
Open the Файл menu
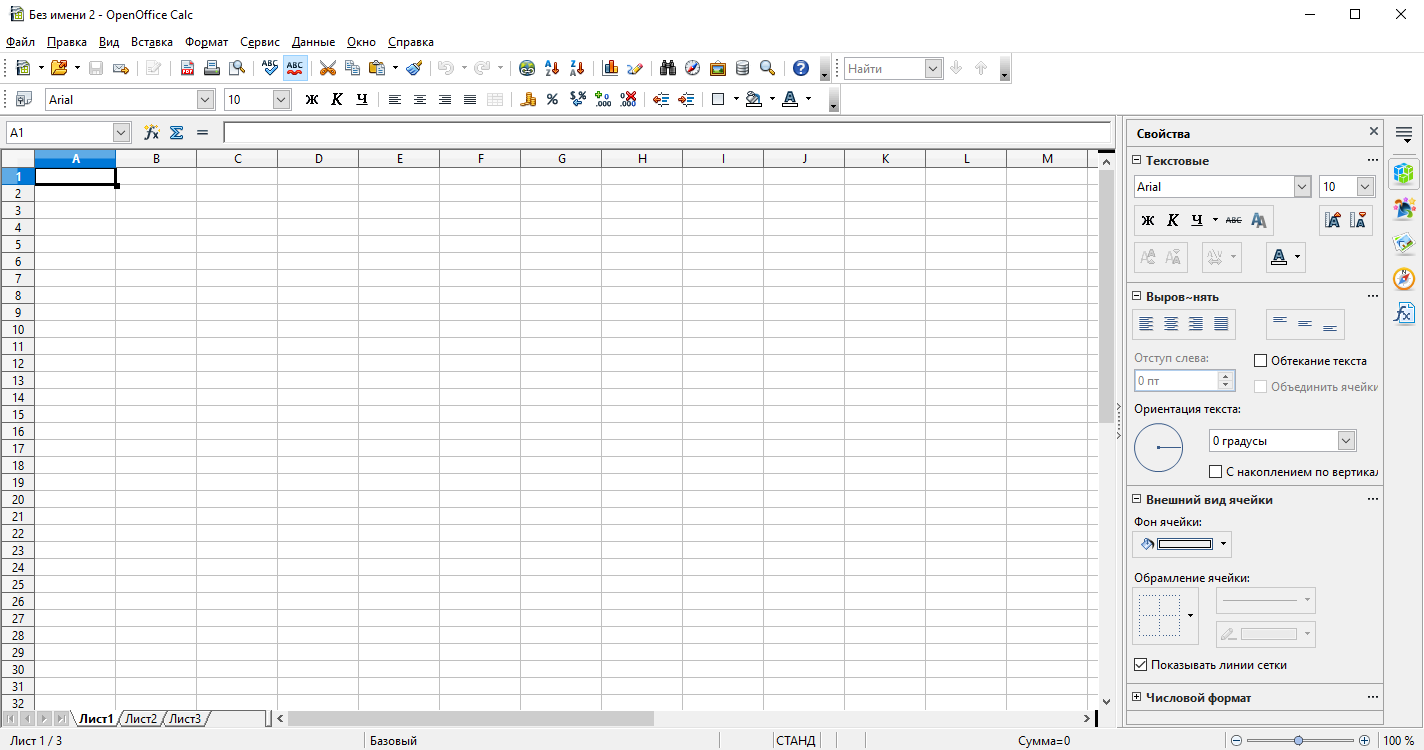coord(20,42)
